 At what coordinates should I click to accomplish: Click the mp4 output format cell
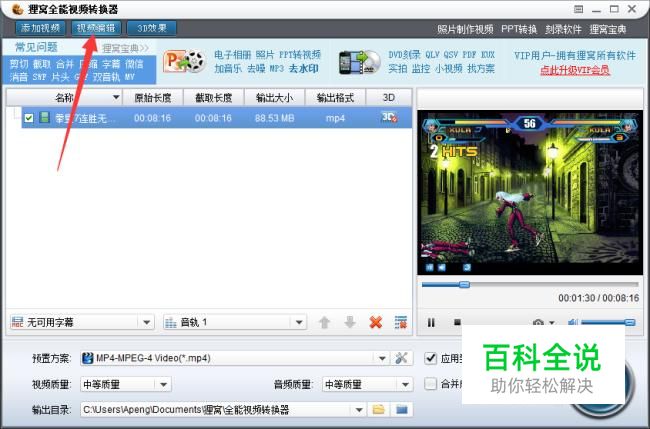335,118
